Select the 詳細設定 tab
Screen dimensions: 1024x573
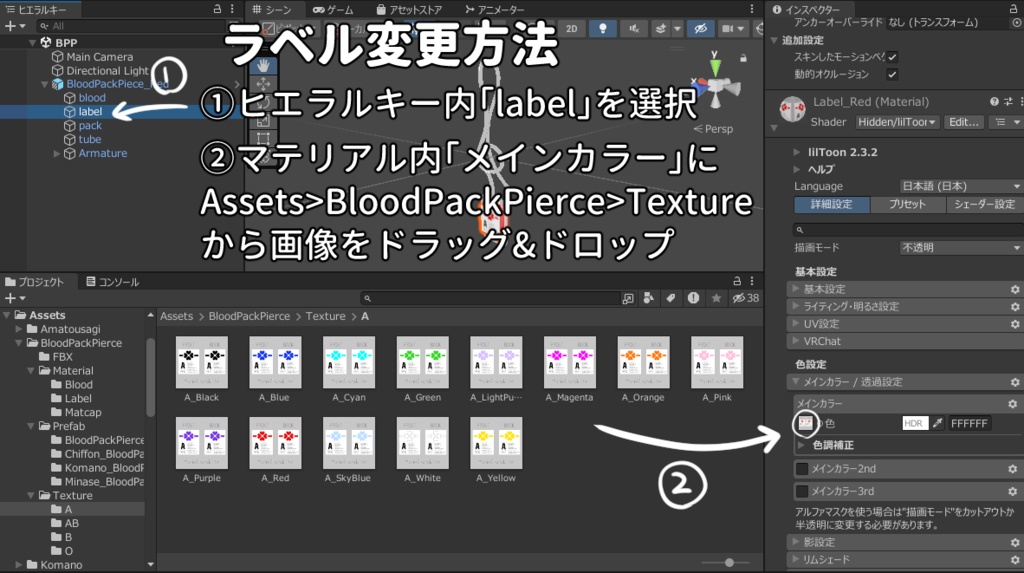coord(831,205)
